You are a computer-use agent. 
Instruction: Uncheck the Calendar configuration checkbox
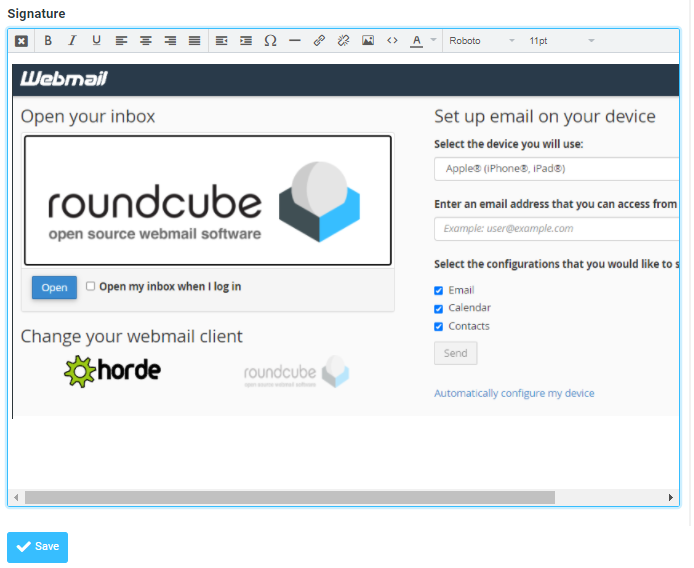(439, 308)
